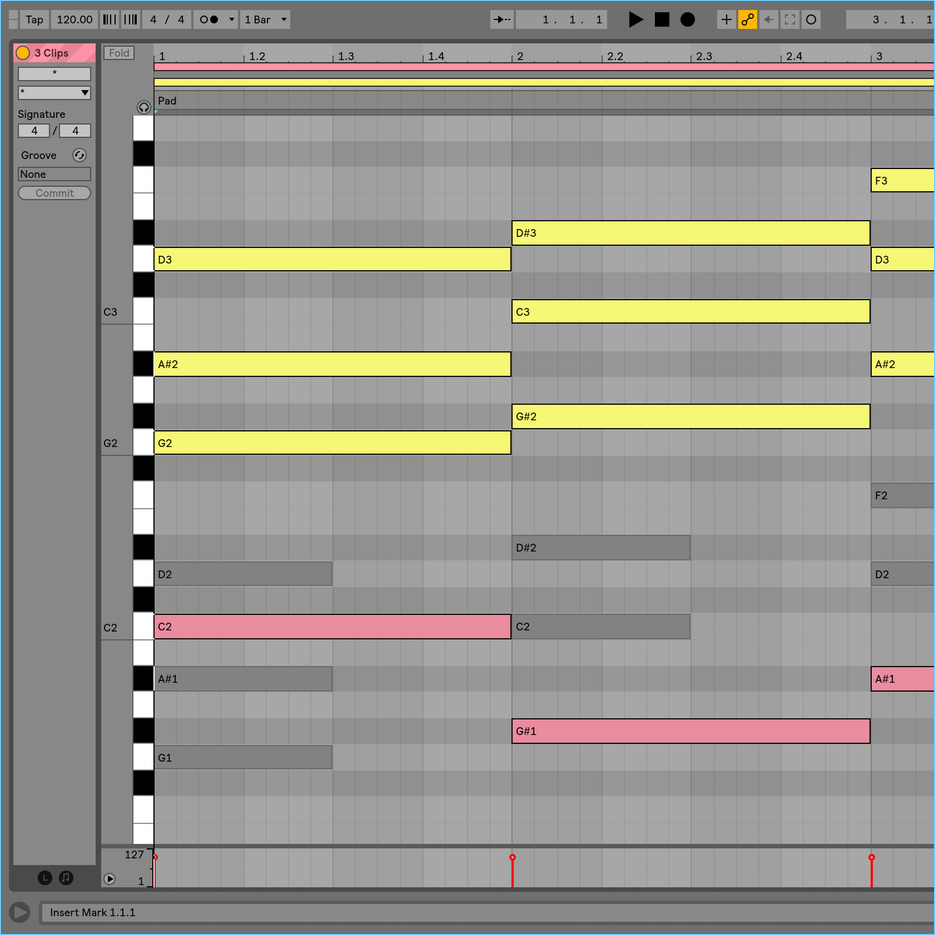Click the status bar play circle icon
The image size is (935, 935).
point(20,912)
